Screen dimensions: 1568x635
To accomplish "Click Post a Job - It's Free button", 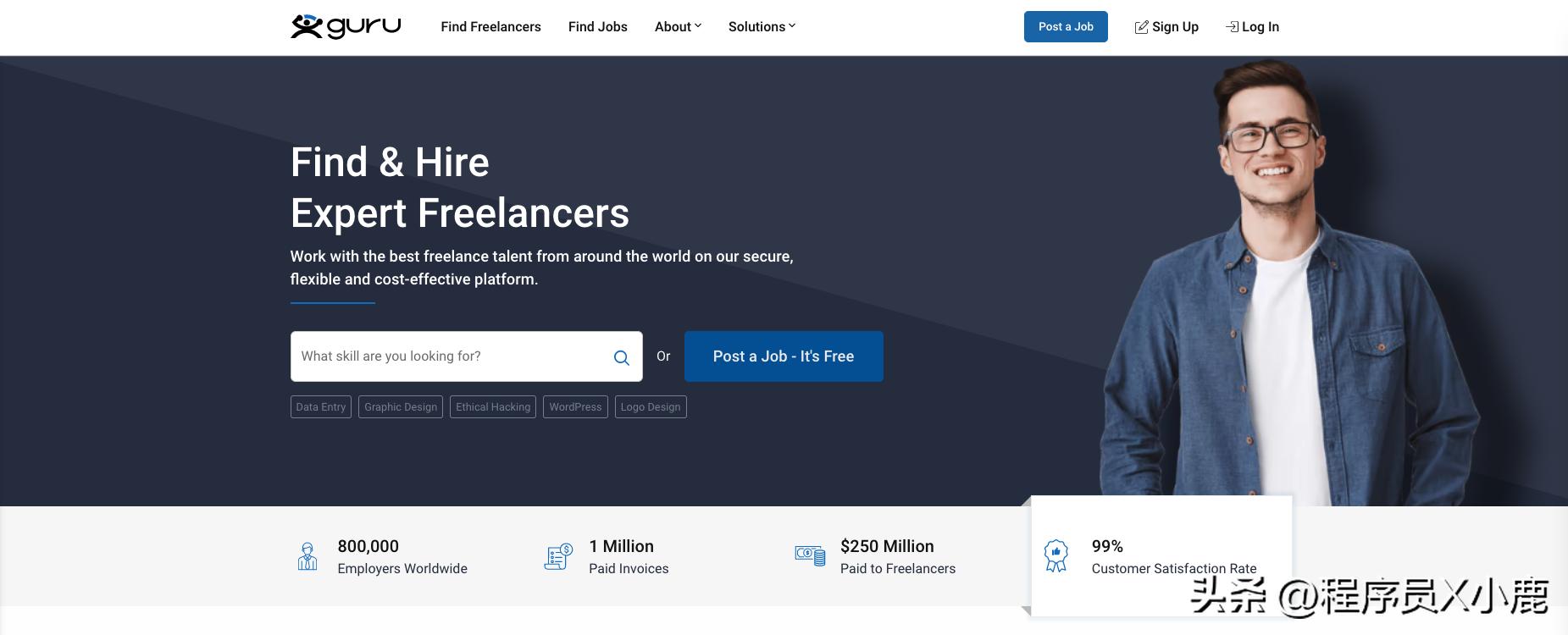I will (x=784, y=356).
